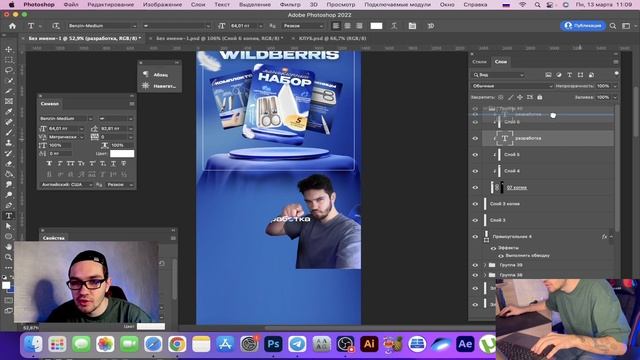Click the Home icon in options bar

tap(12, 26)
